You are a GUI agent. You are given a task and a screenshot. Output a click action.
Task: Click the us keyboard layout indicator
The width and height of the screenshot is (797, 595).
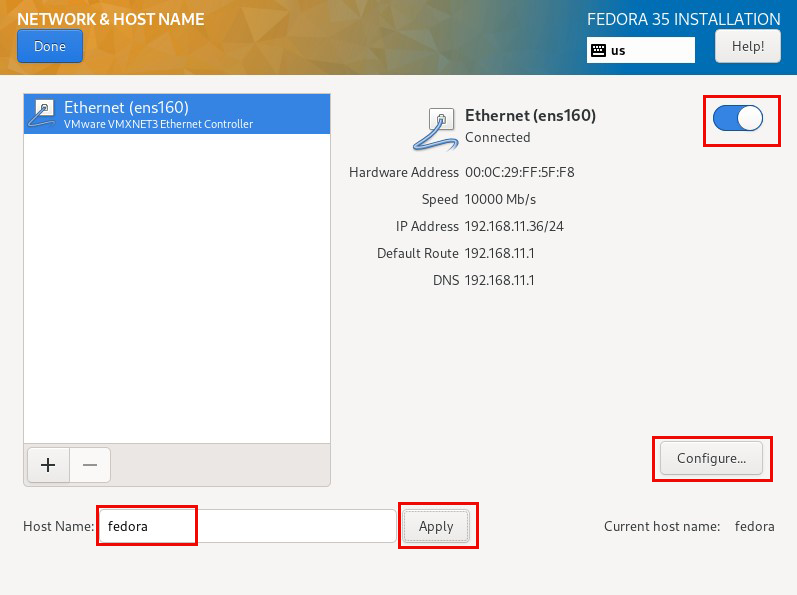click(640, 50)
